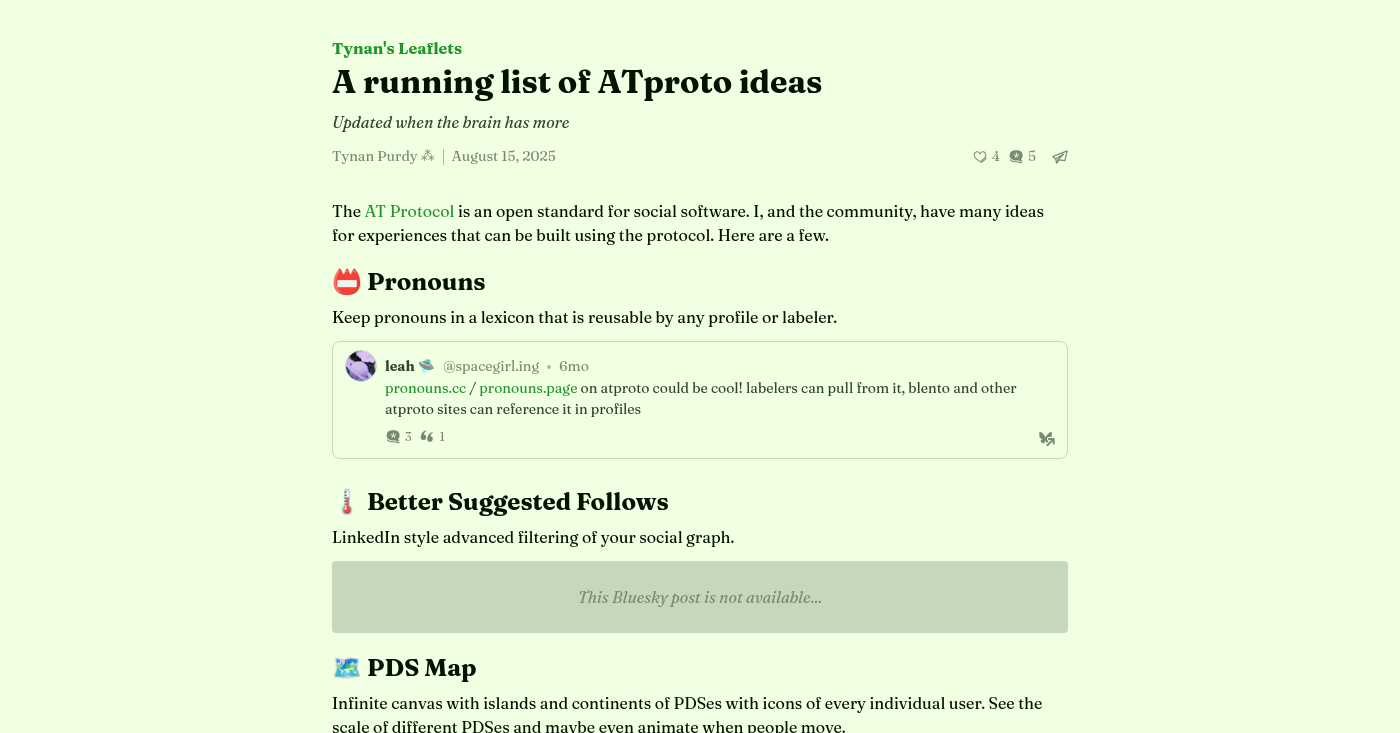The height and width of the screenshot is (733, 1400).
Task: Click the map emoji beside PDS Map
Action: 346,668
